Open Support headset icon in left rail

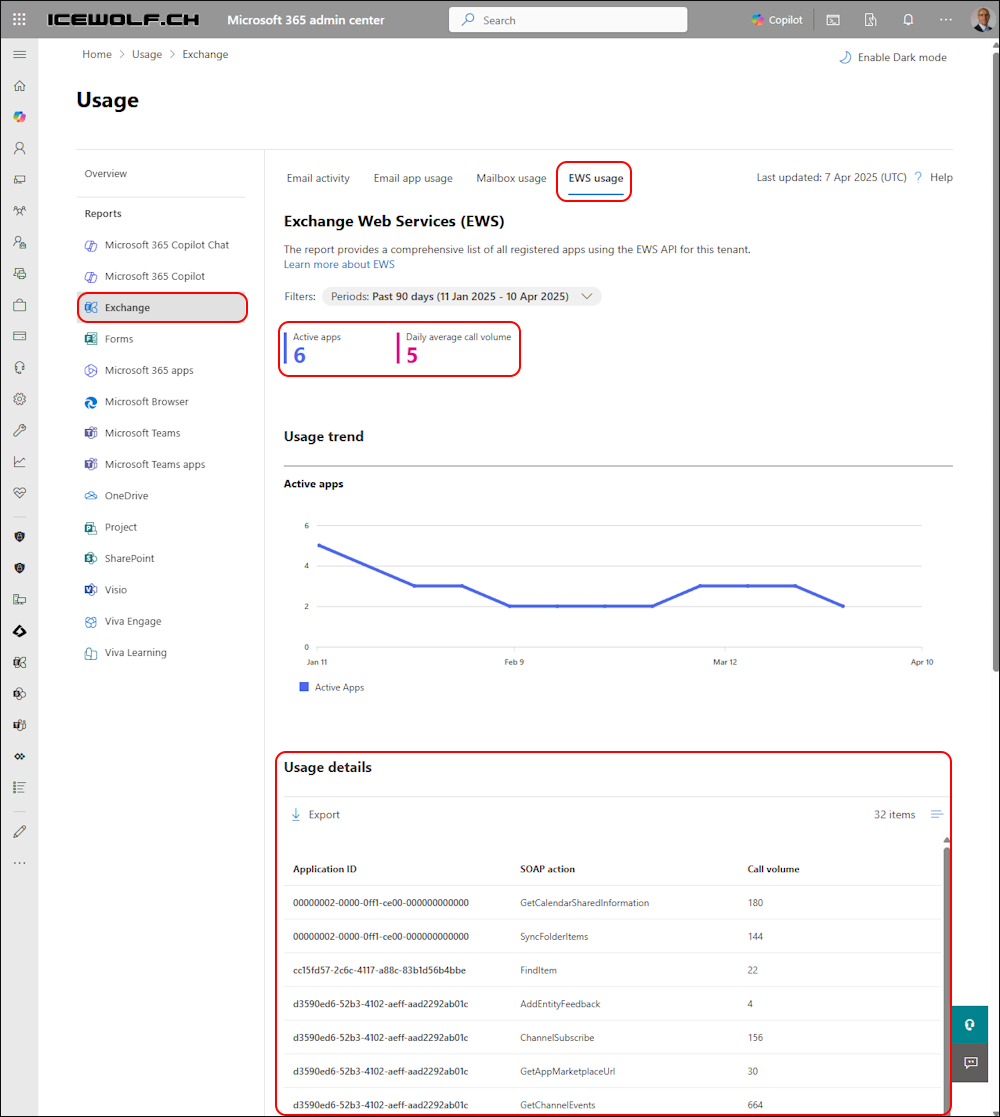pyautogui.click(x=19, y=368)
